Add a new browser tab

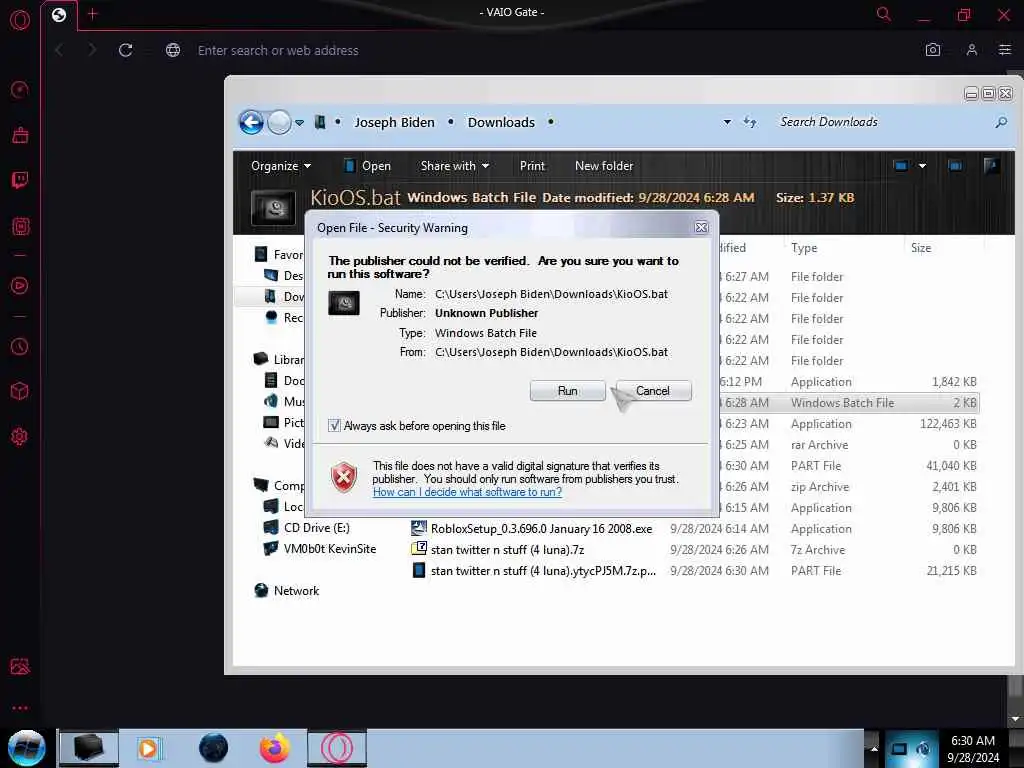[92, 14]
